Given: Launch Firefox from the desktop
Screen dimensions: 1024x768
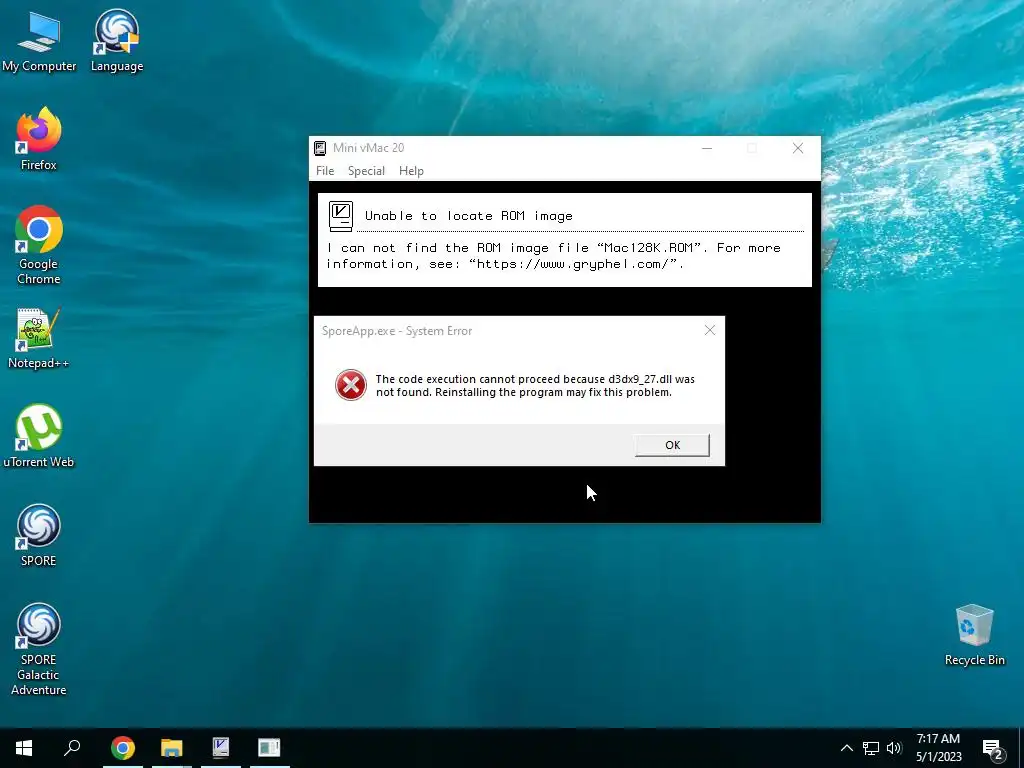Looking at the screenshot, I should pyautogui.click(x=39, y=139).
